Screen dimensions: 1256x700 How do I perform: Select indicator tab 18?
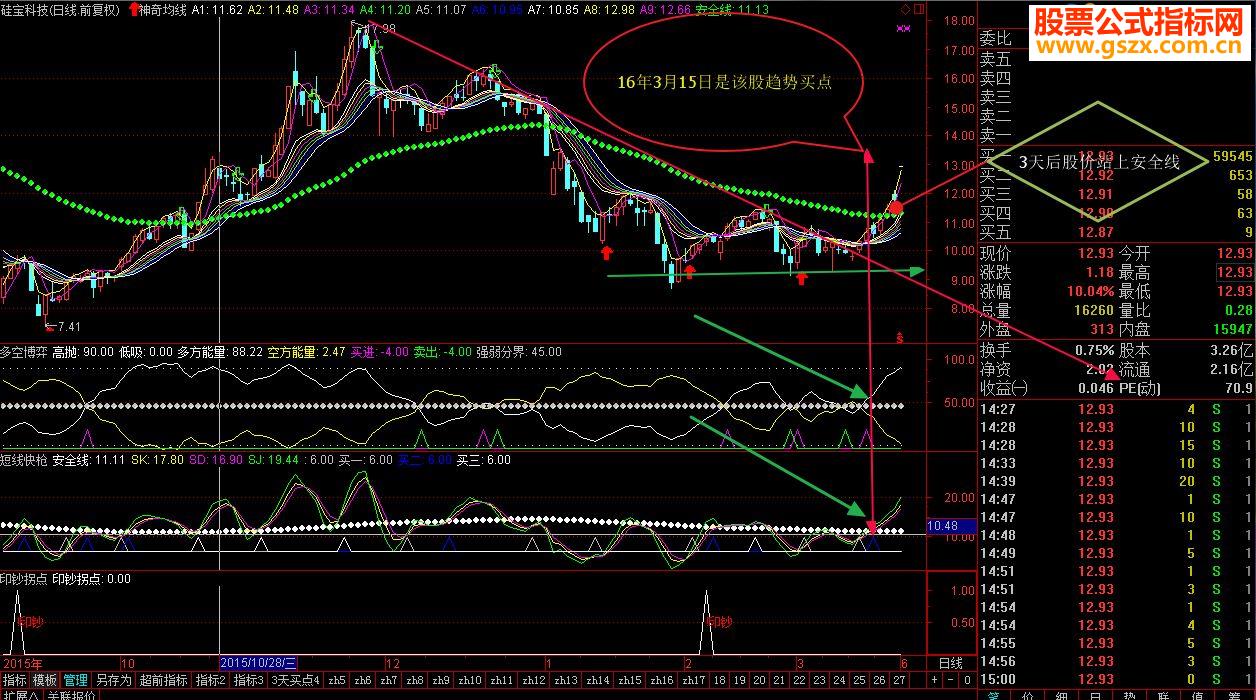tap(721, 680)
